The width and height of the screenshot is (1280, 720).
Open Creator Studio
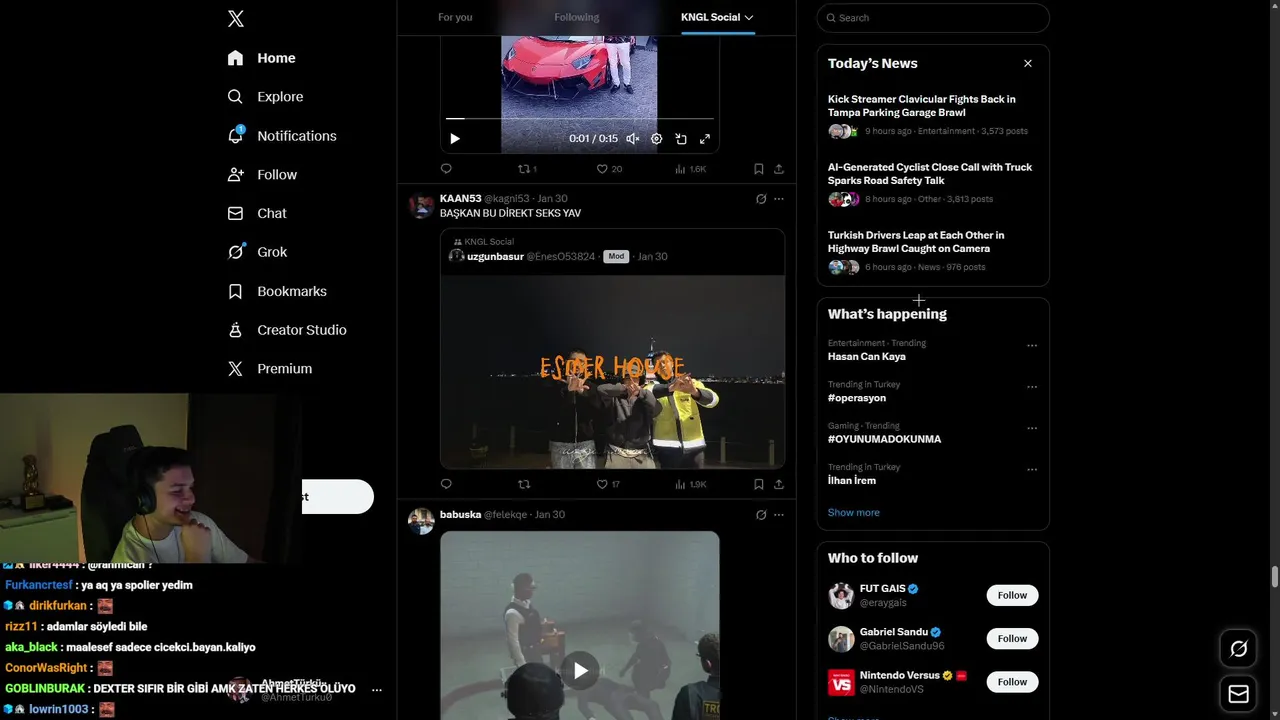tap(288, 330)
